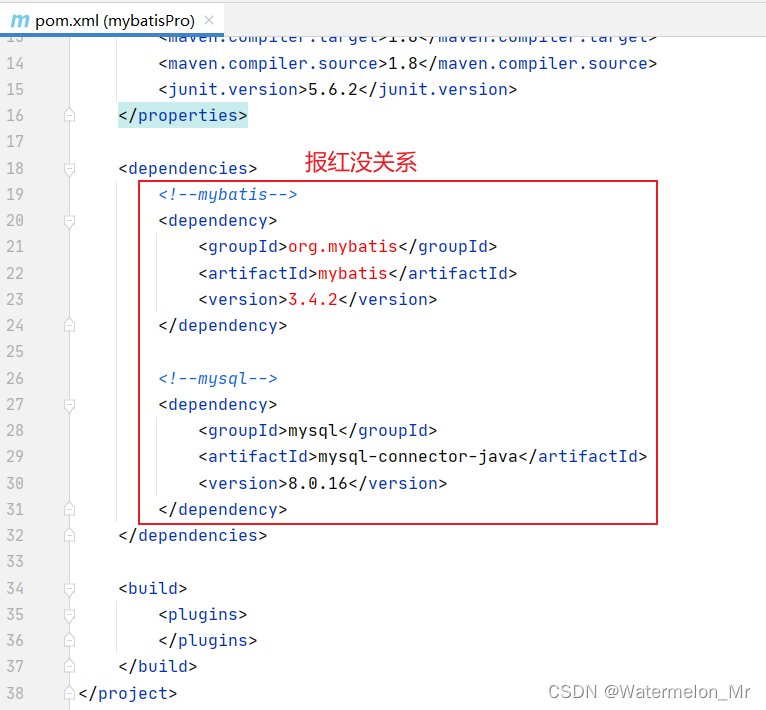The image size is (766, 710).
Task: Click the mybatis XML comment
Action: (228, 194)
